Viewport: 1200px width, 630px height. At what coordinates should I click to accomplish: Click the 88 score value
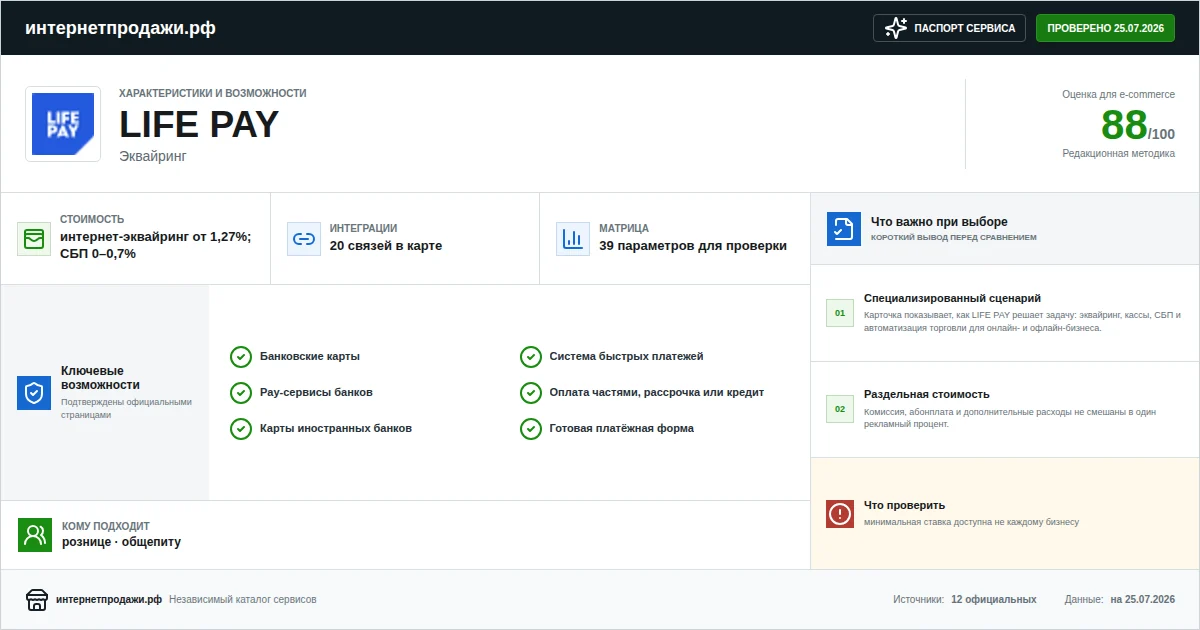1124,125
